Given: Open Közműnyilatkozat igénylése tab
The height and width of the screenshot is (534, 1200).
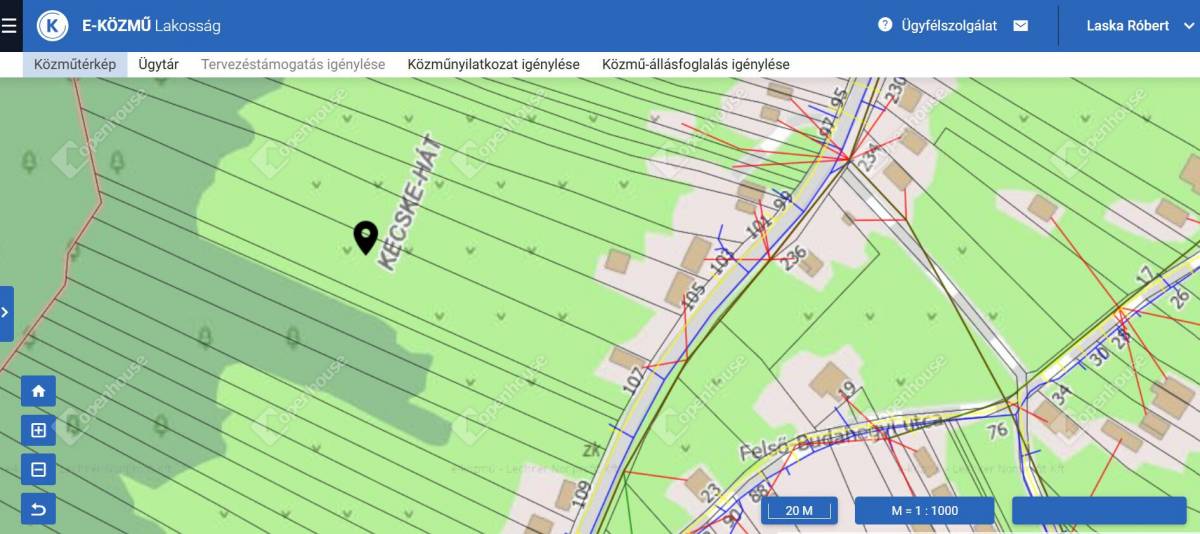Looking at the screenshot, I should pyautogui.click(x=493, y=64).
